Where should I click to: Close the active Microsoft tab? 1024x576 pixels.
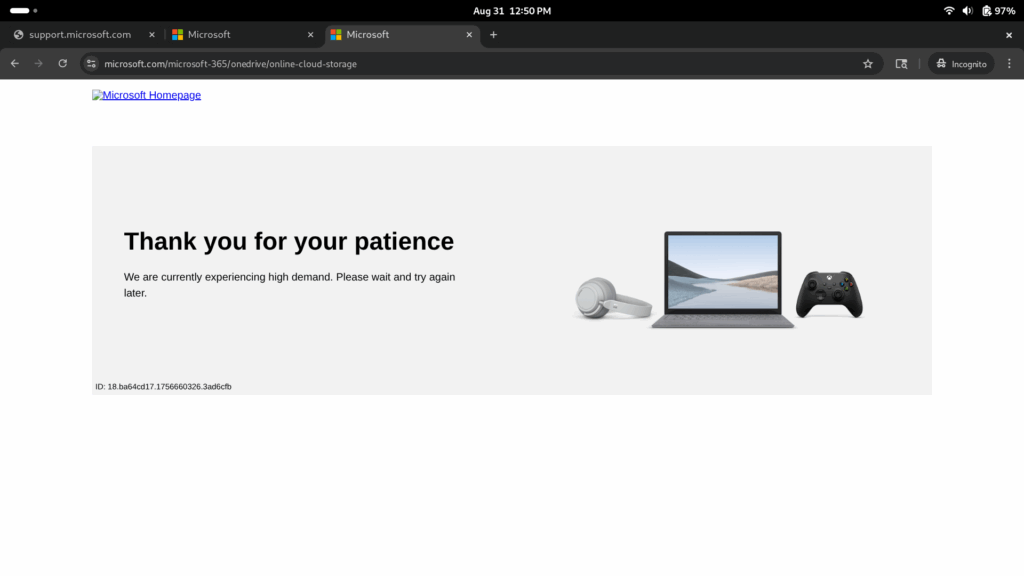click(x=469, y=35)
